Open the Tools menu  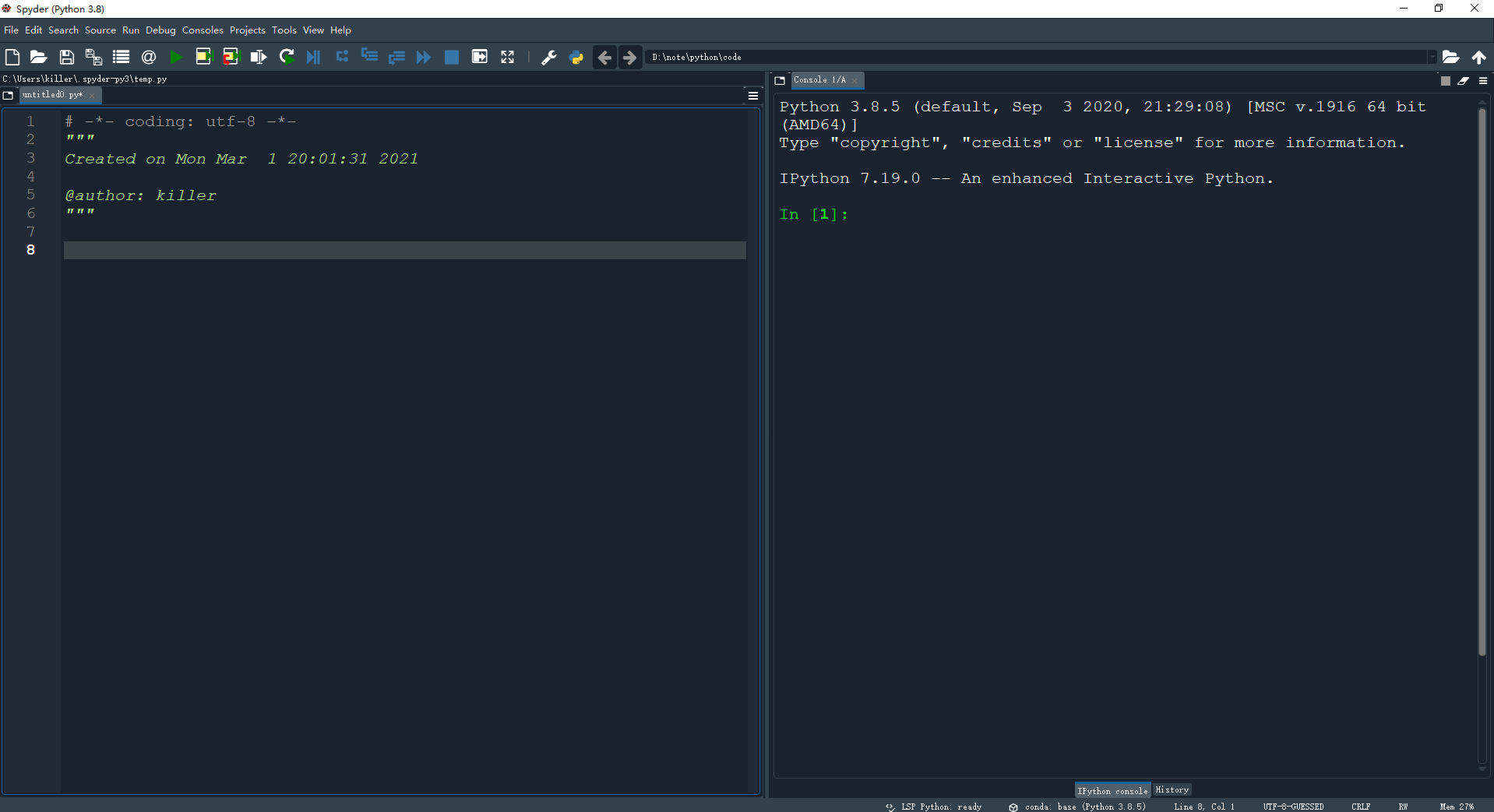click(x=284, y=30)
